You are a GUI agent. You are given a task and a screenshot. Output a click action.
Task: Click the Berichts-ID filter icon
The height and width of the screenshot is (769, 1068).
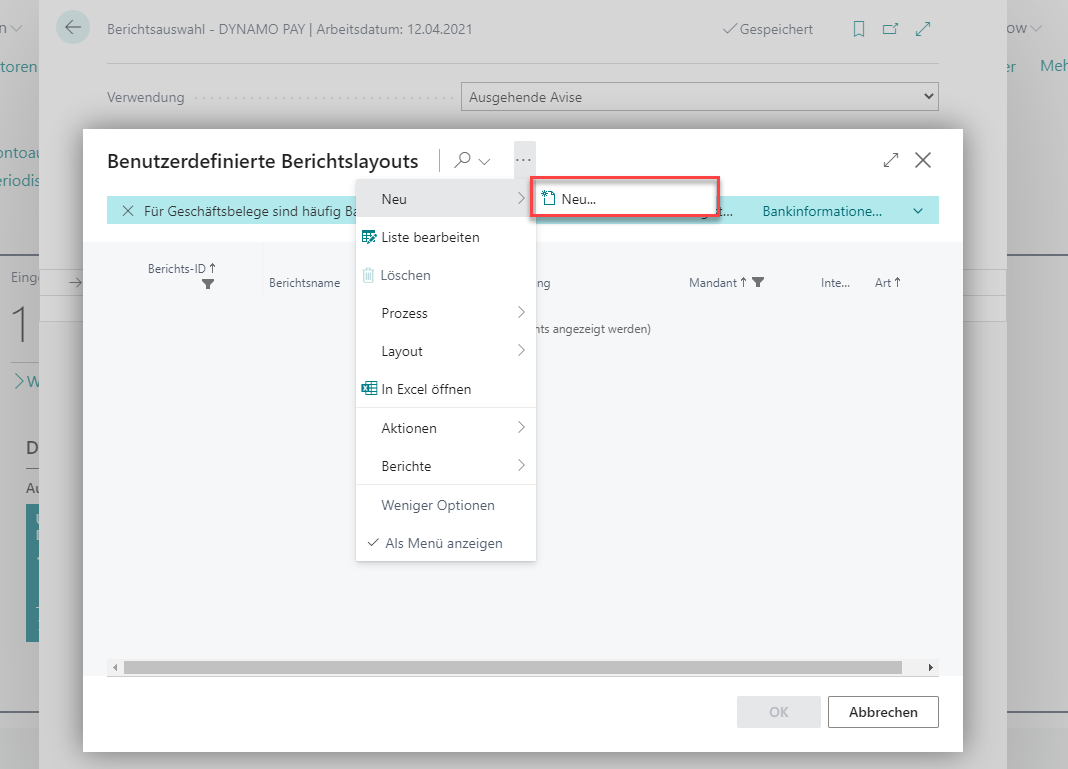point(207,285)
